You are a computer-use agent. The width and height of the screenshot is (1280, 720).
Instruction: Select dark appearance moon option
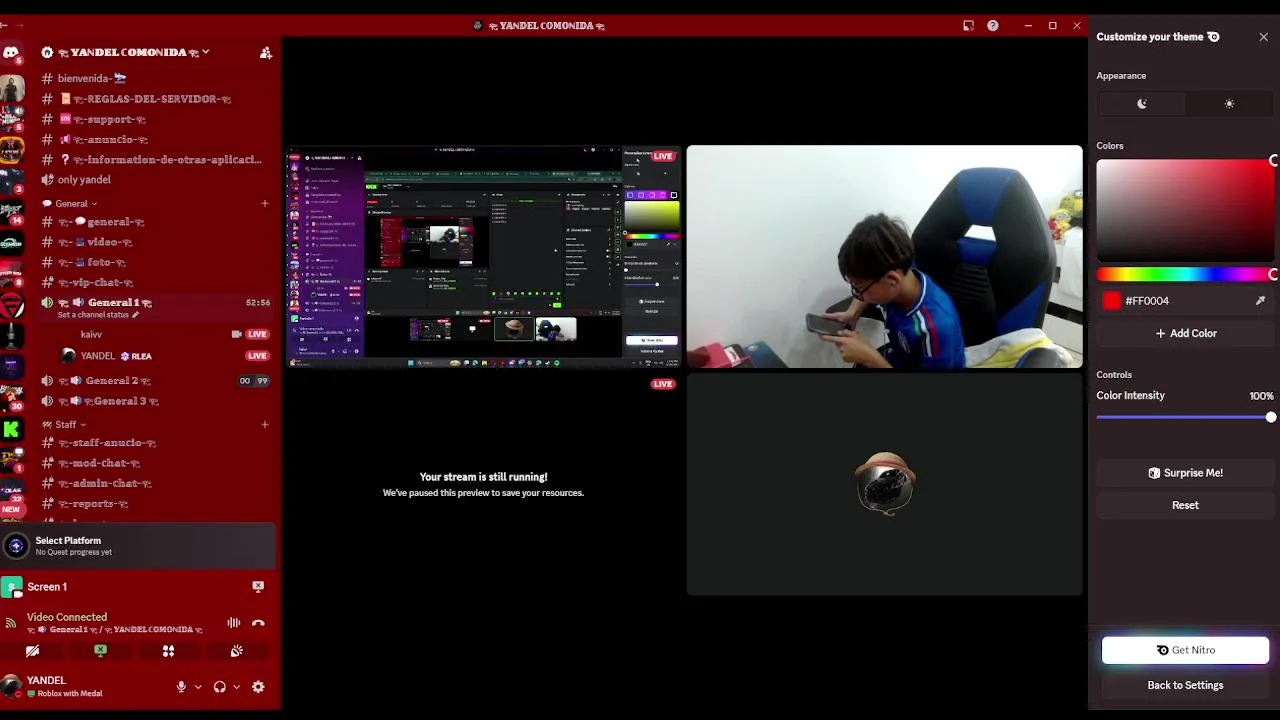pos(1141,104)
